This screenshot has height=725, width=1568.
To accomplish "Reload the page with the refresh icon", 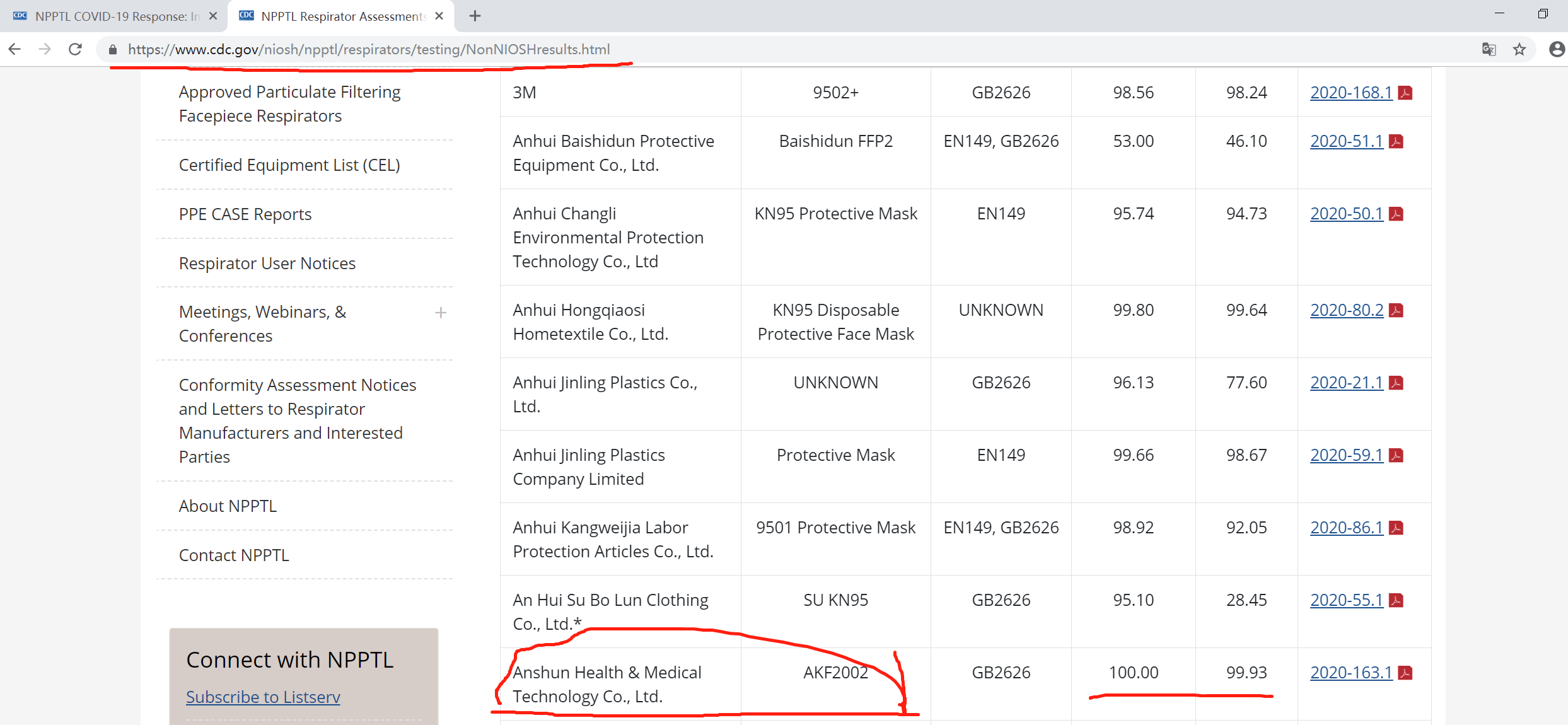I will coord(75,49).
